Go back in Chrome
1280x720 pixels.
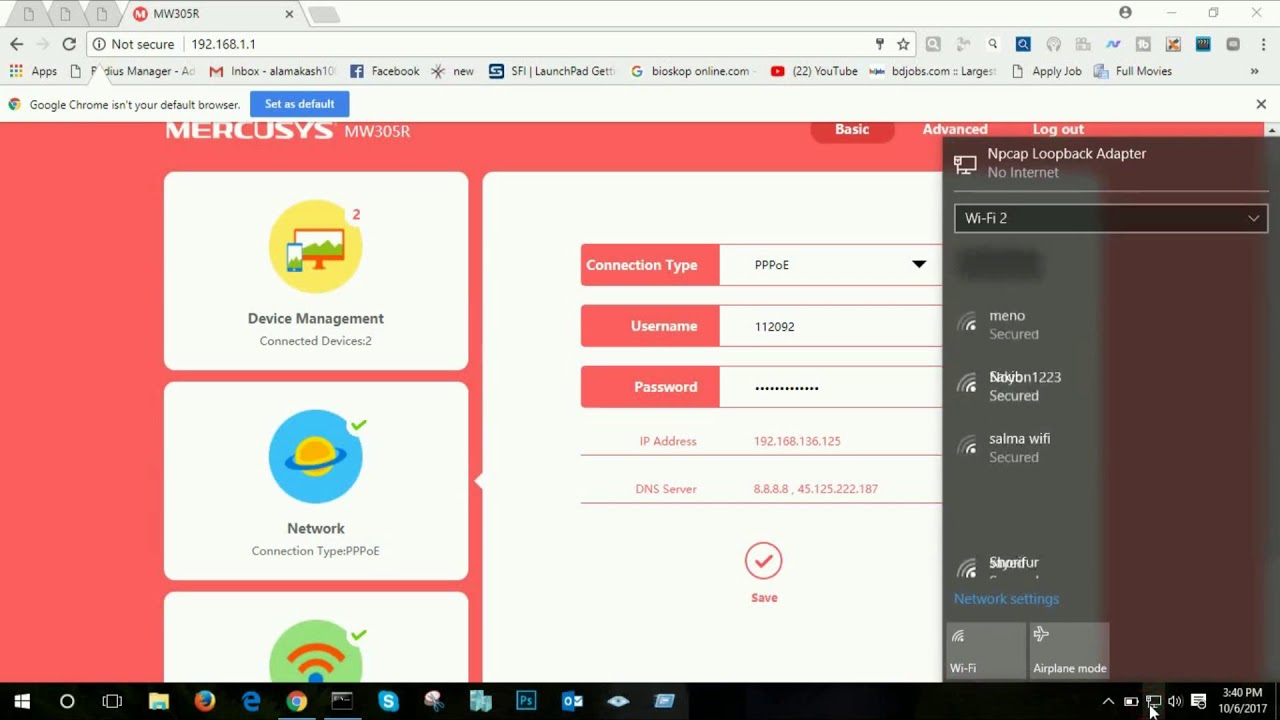[16, 44]
